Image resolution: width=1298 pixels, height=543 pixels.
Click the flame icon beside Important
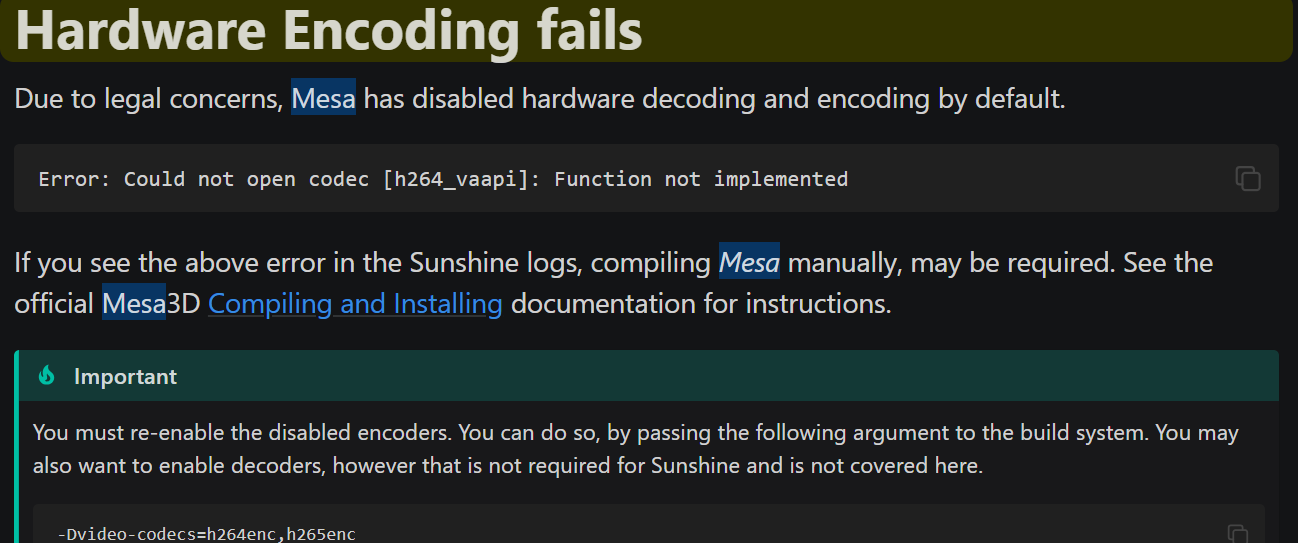(x=47, y=376)
